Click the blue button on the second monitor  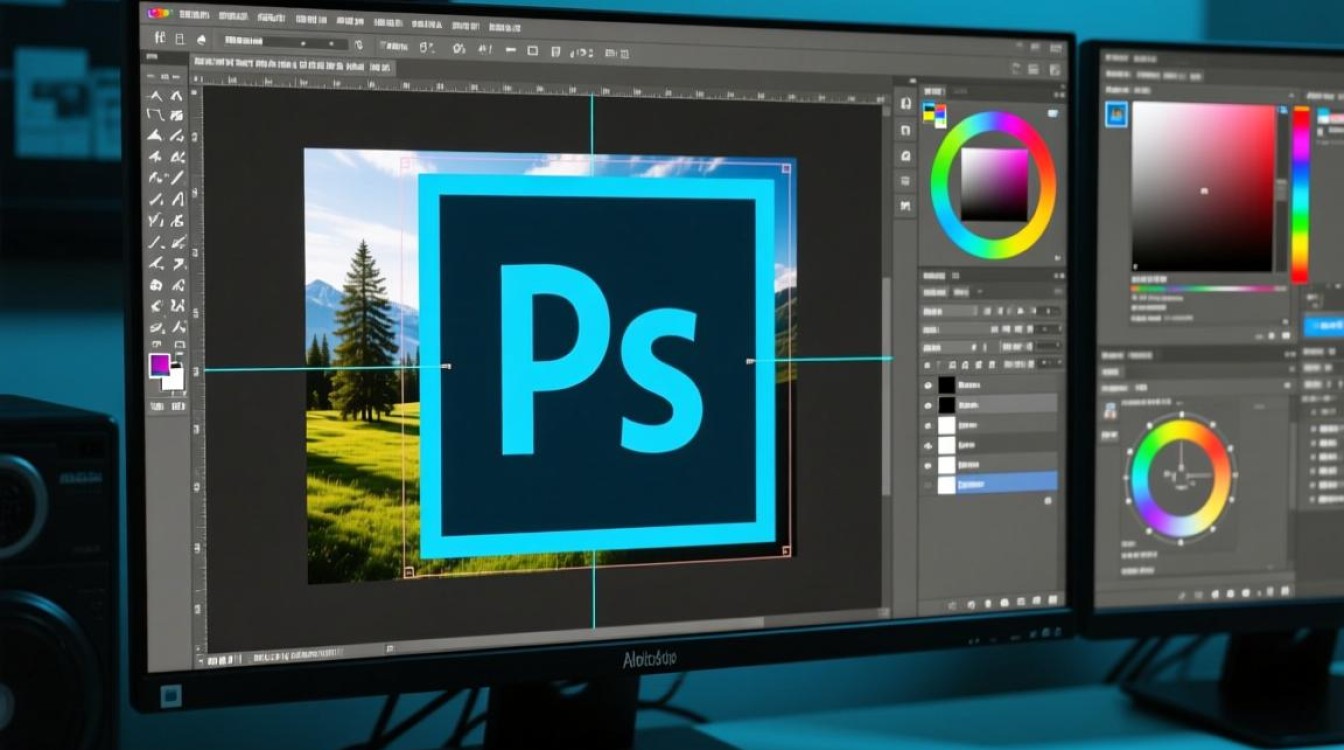(x=1323, y=326)
